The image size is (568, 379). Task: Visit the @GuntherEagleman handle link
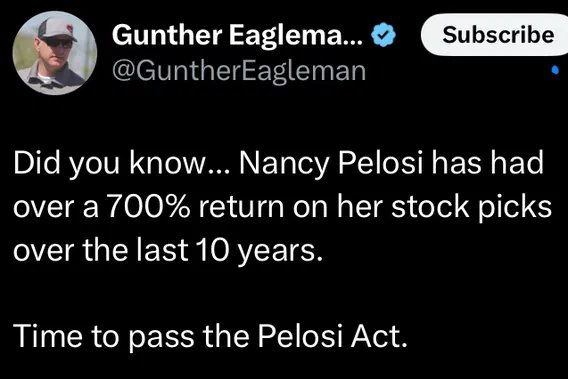[239, 71]
